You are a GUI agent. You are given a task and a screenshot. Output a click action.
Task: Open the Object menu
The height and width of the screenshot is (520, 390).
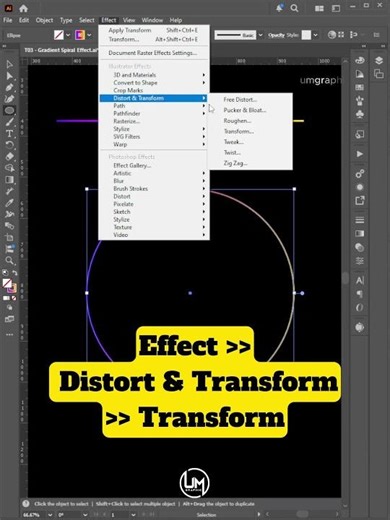(44, 20)
